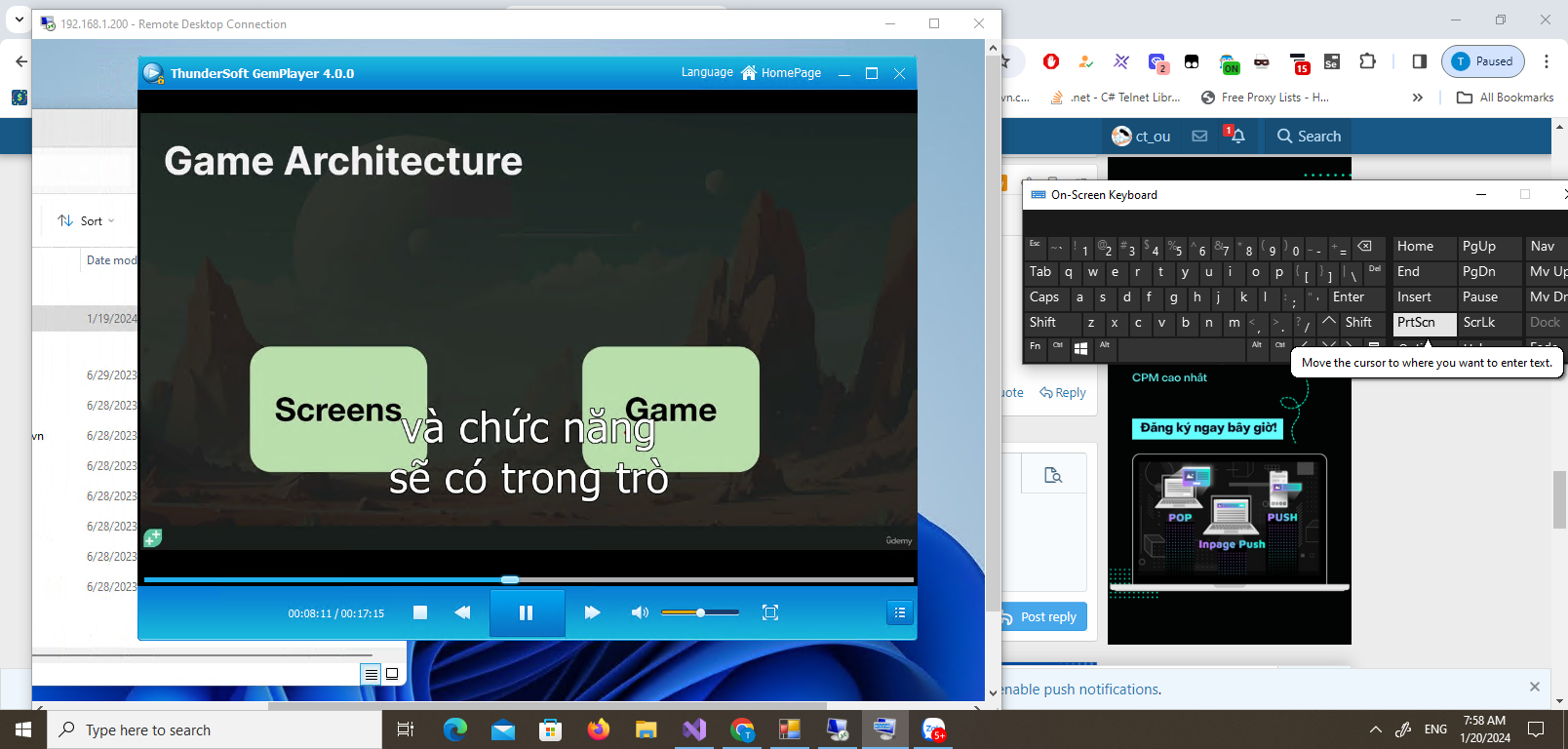
Task: Open the forum alerts bell icon
Action: tap(1236, 137)
